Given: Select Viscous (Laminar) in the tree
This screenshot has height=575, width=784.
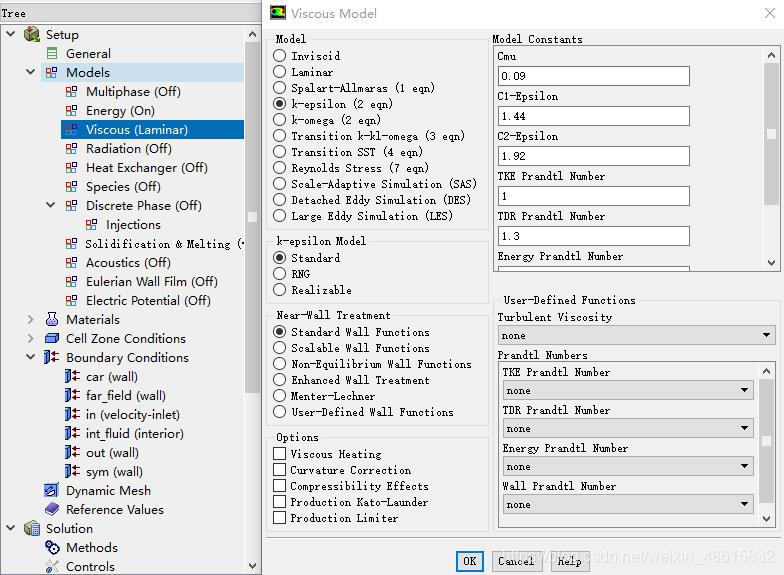Looking at the screenshot, I should point(152,130).
